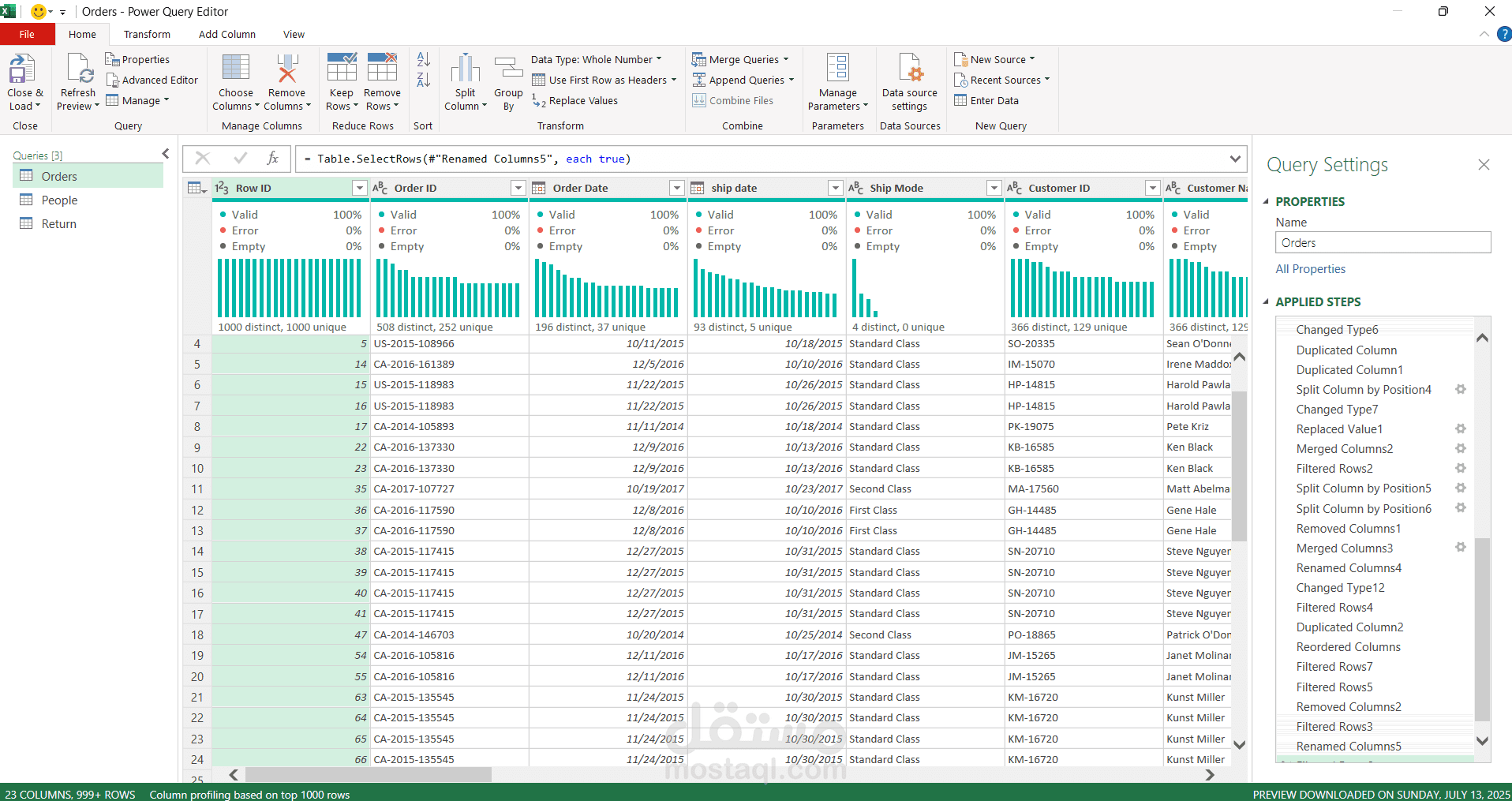Click the Close & Load icon
This screenshot has width=1512, height=801.
click(22, 69)
